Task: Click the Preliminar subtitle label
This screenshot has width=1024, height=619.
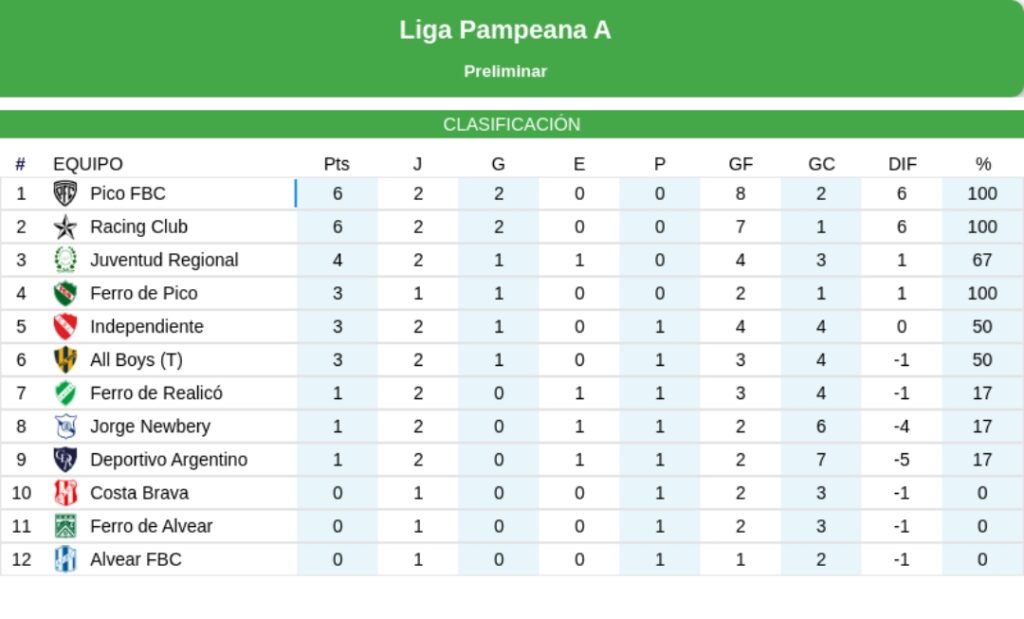Action: 505,72
